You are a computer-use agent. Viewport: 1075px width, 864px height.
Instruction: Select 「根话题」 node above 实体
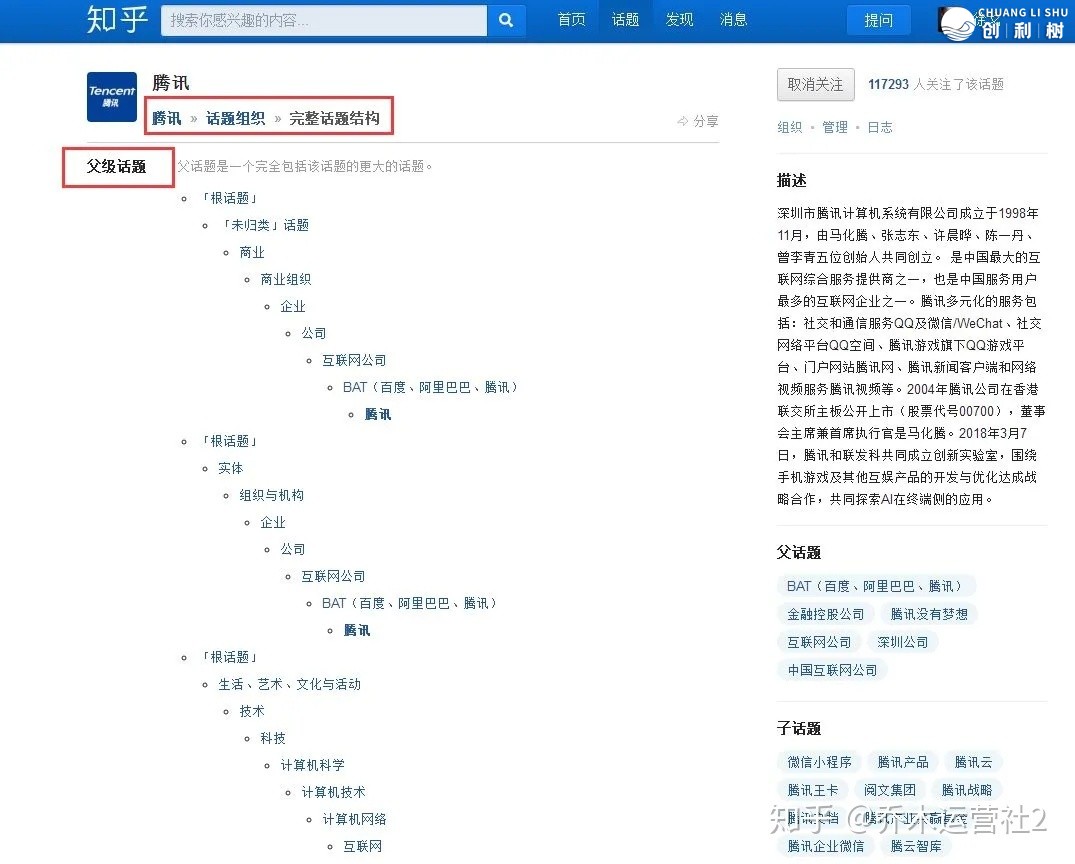228,442
